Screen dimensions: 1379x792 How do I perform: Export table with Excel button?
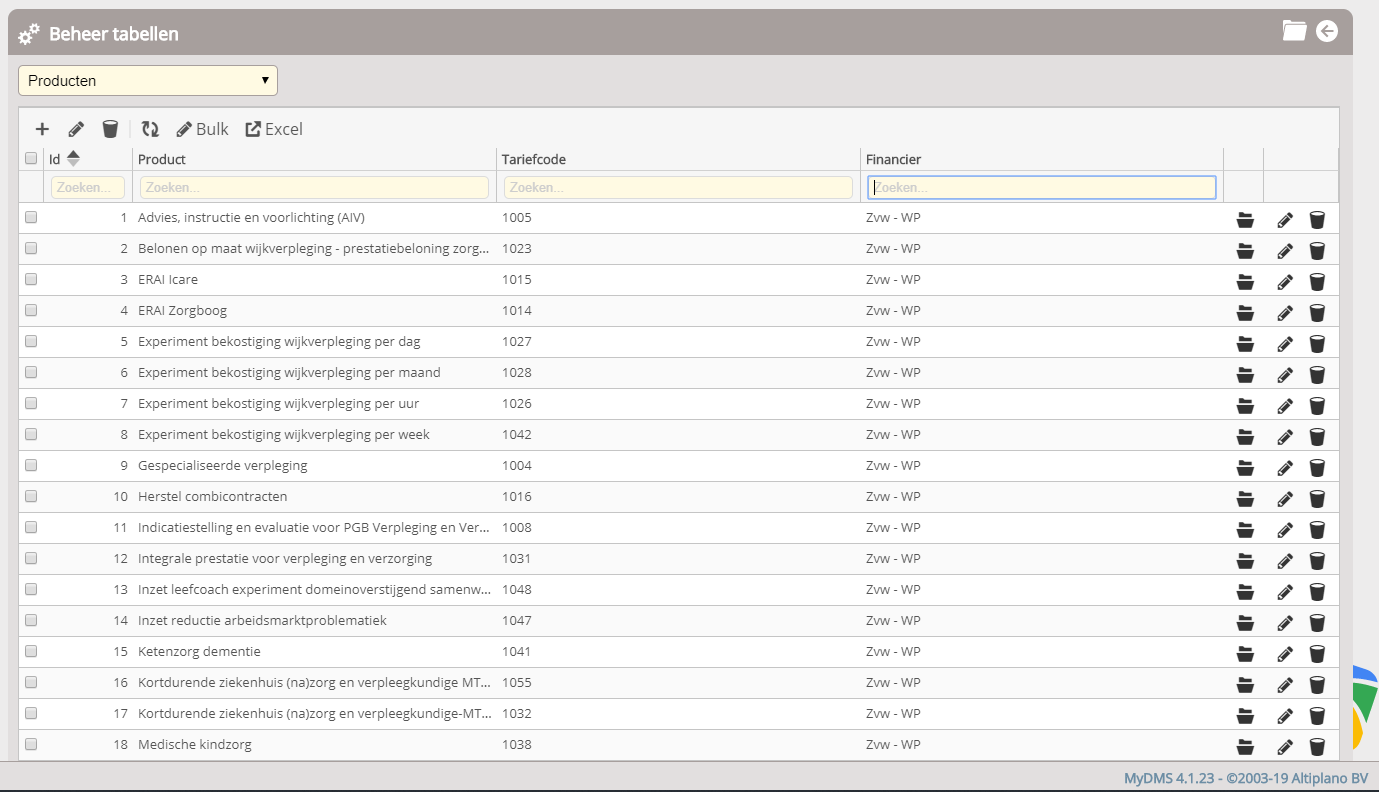[x=274, y=129]
